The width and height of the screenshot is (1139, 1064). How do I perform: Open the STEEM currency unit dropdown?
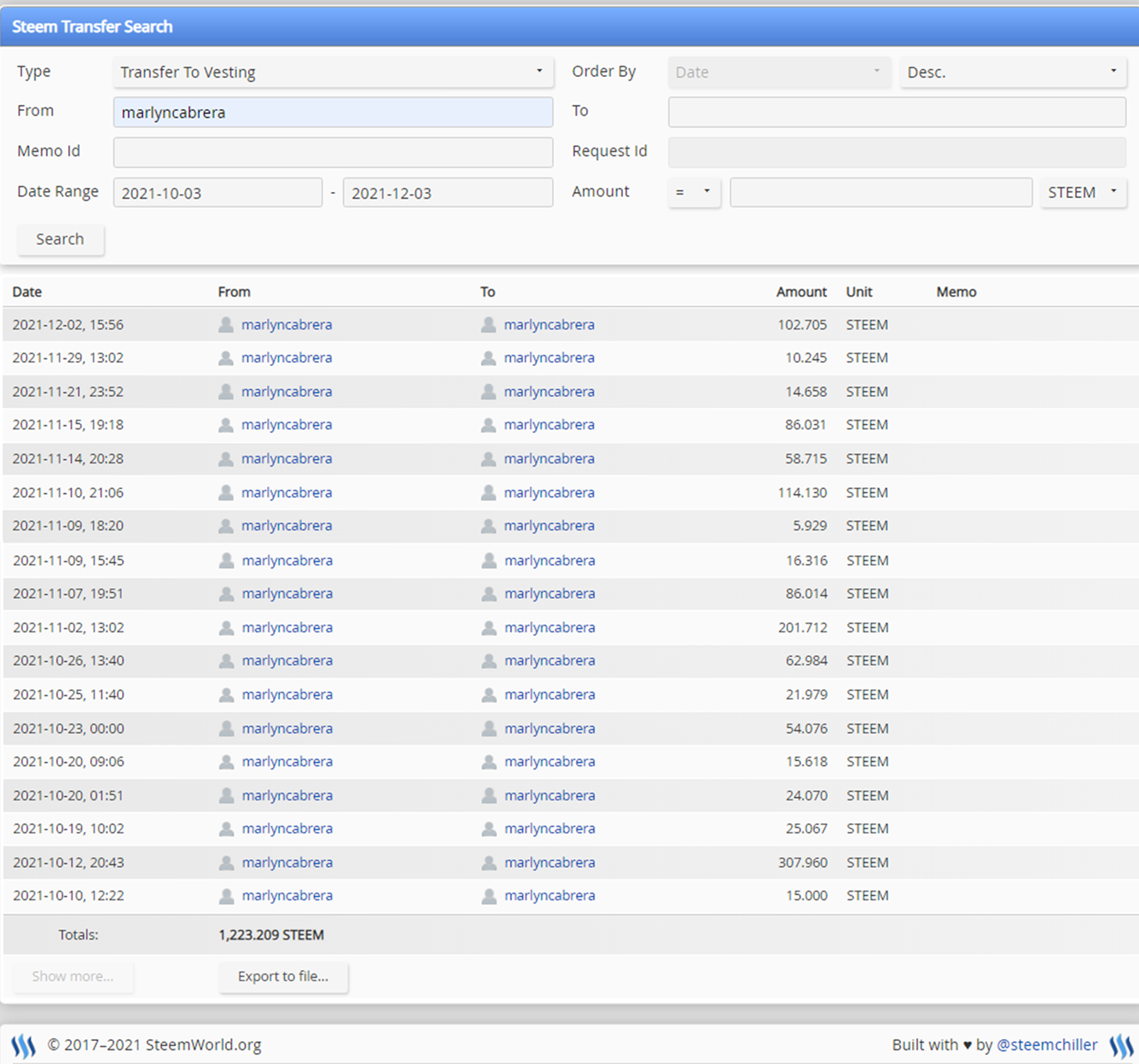(x=1083, y=193)
